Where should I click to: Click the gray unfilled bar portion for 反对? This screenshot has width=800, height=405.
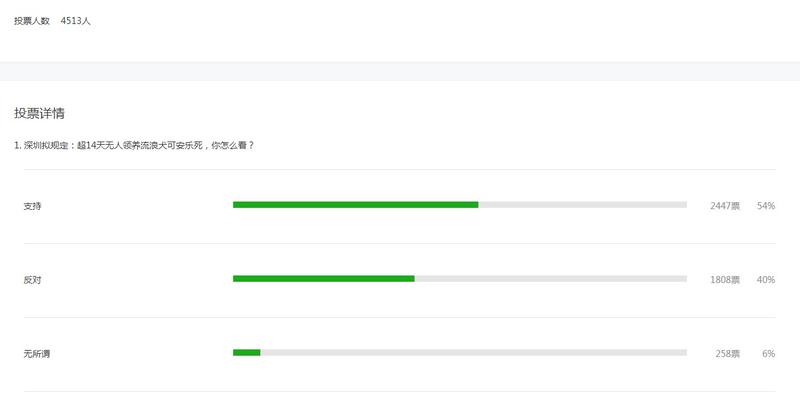(550, 279)
